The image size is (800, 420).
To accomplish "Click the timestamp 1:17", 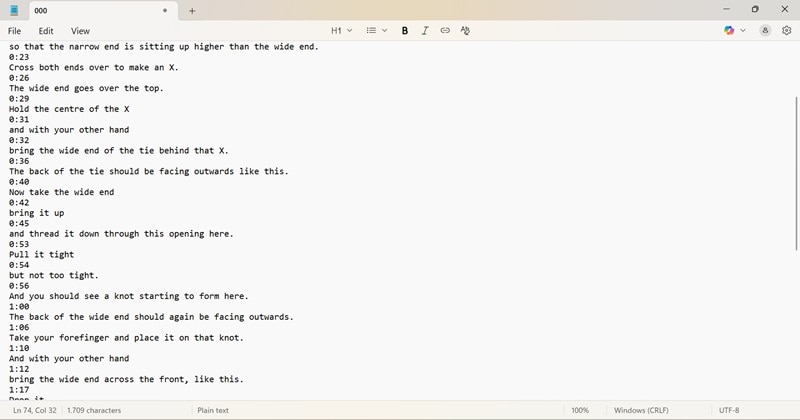I will pos(19,390).
